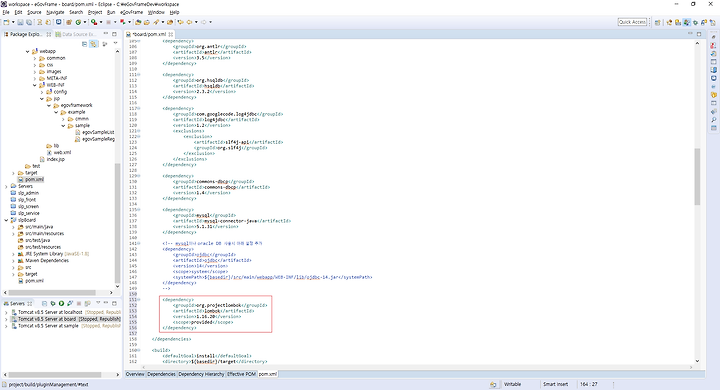Open the Project menu
Screen dimensions: 720x390
95,12
